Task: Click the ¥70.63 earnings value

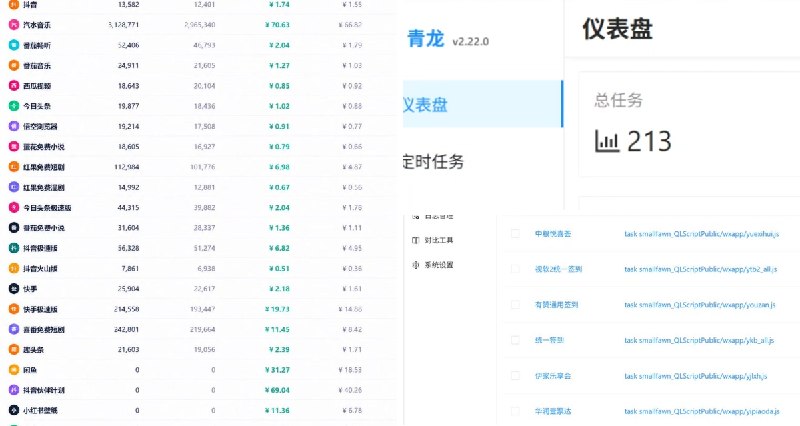Action: (277, 24)
